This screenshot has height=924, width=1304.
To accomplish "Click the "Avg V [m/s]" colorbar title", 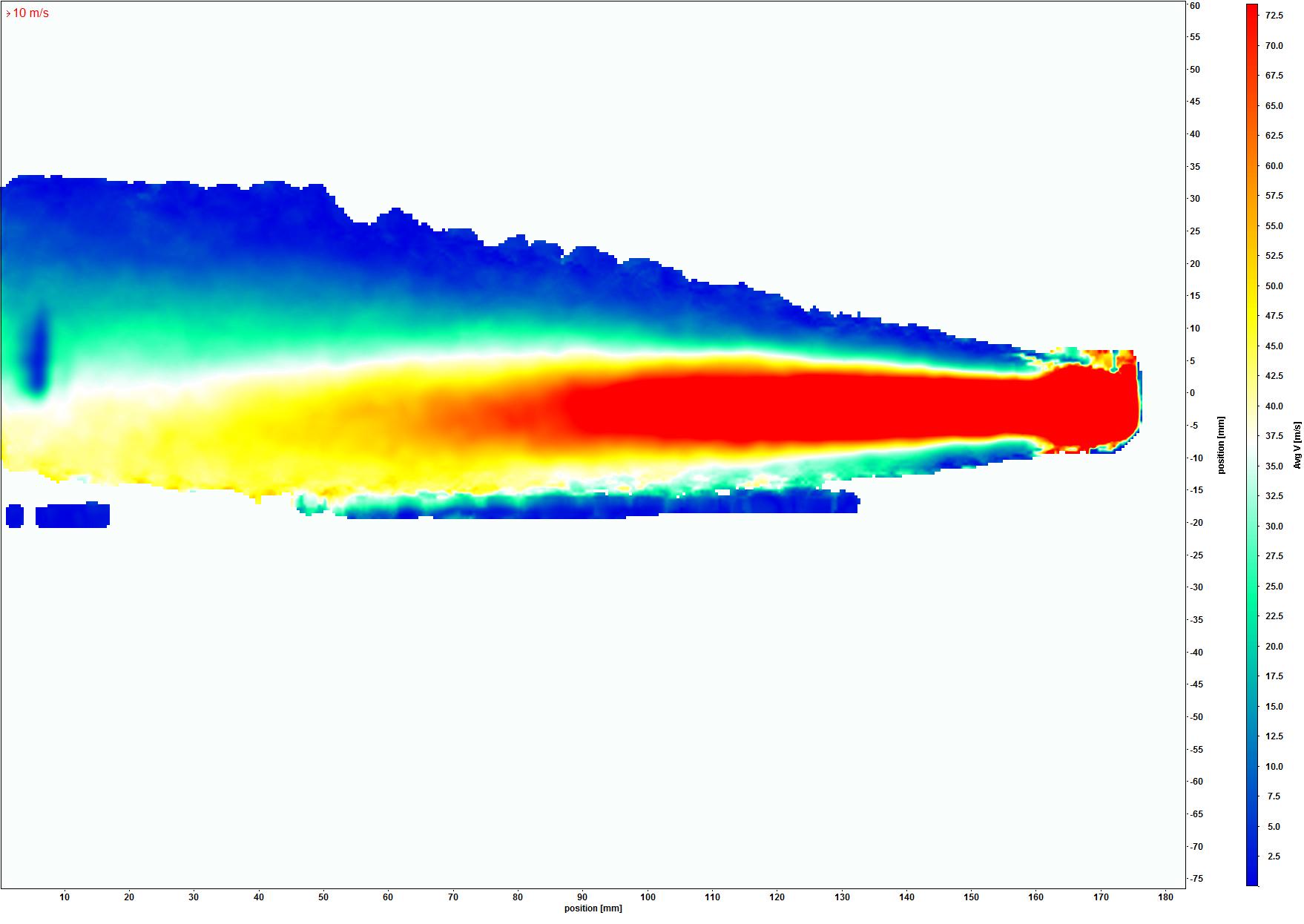I will pyautogui.click(x=1297, y=445).
